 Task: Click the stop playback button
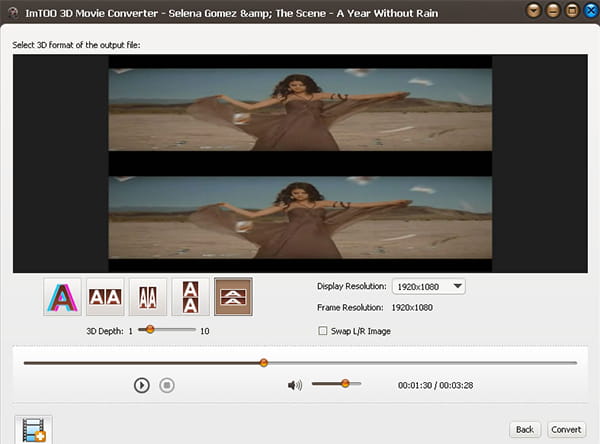(x=167, y=385)
